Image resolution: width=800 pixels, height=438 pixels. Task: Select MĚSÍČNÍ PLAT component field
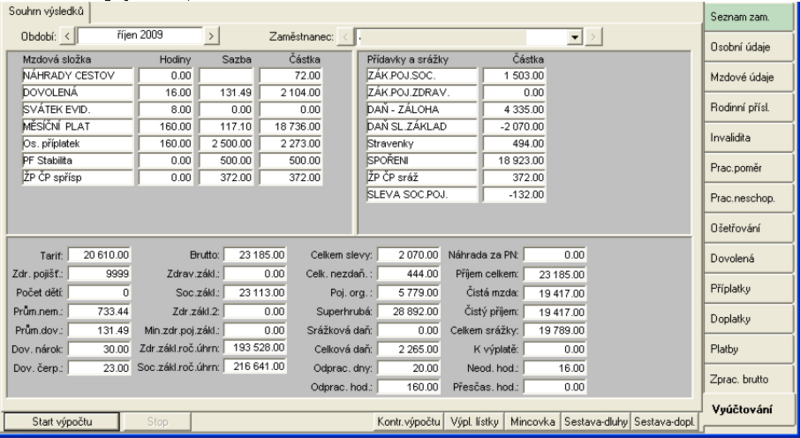(78, 127)
